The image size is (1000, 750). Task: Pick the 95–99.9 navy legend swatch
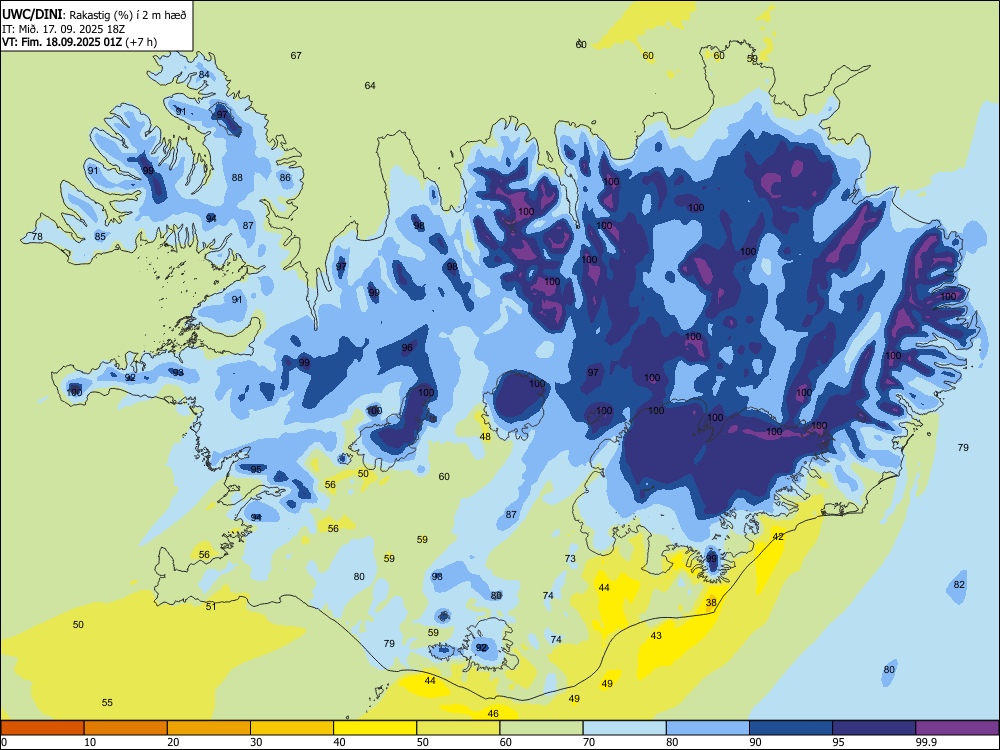(x=874, y=728)
